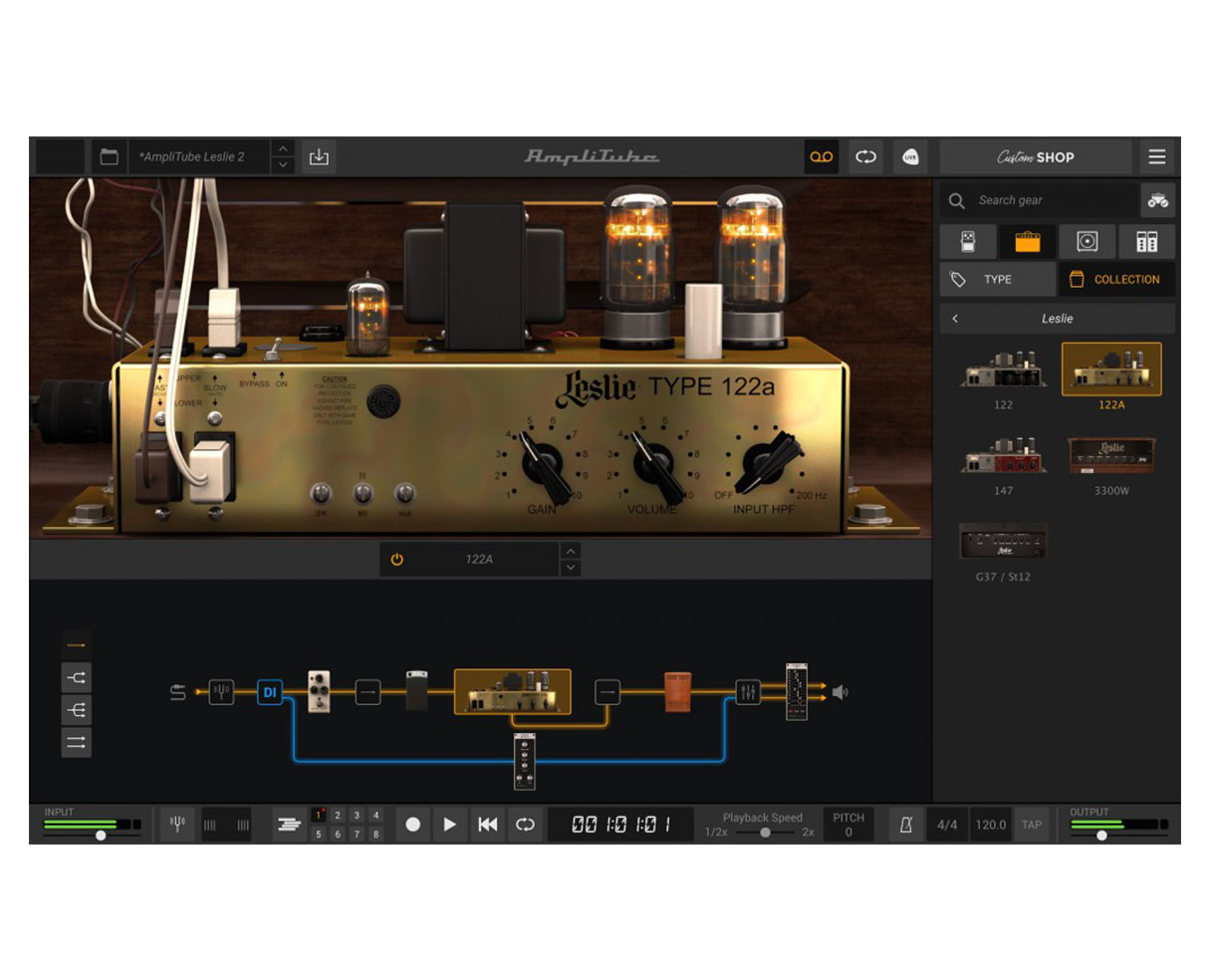Screen dimensions: 1210x980
Task: Click the save preset download icon
Action: tap(319, 157)
